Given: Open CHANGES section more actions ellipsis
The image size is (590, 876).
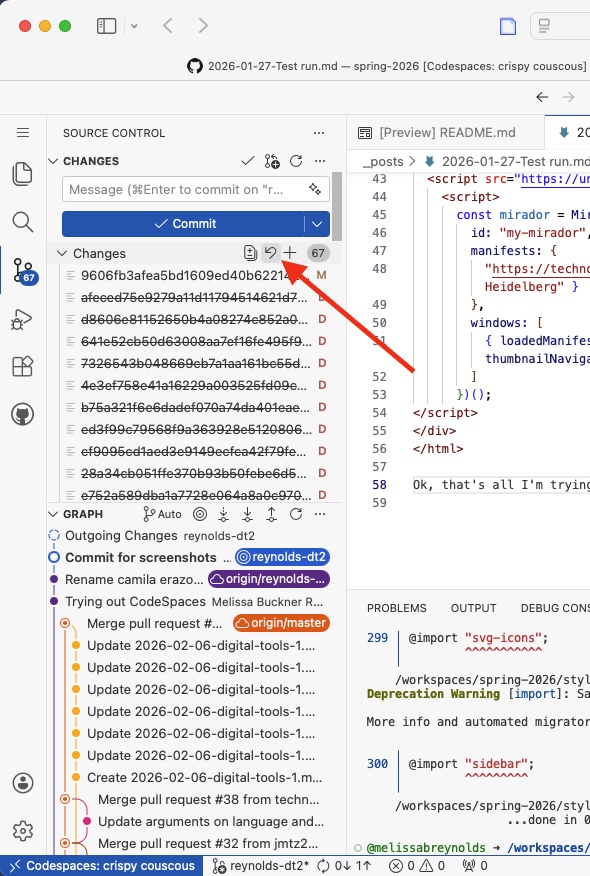Looking at the screenshot, I should [x=320, y=161].
